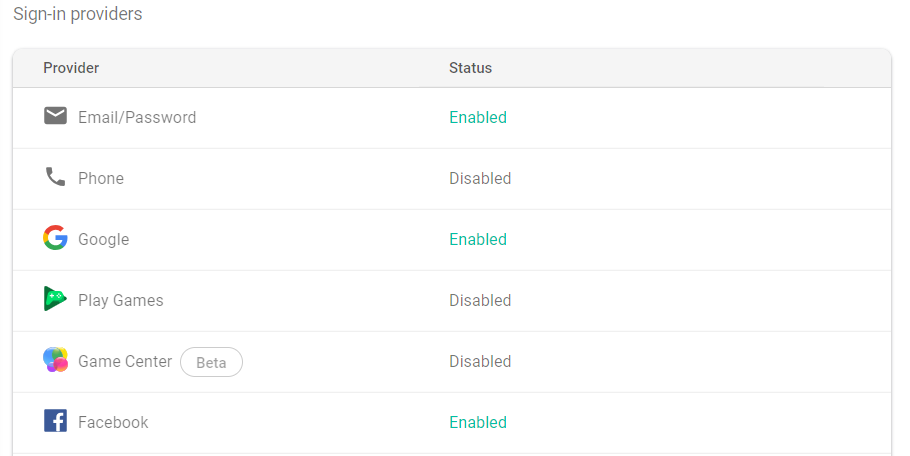Click the Beta badge next to Game Center

pyautogui.click(x=211, y=362)
